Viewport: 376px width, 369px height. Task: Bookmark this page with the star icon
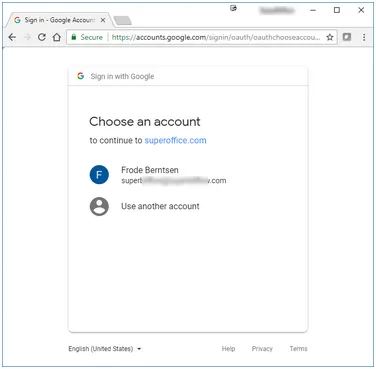tap(330, 37)
